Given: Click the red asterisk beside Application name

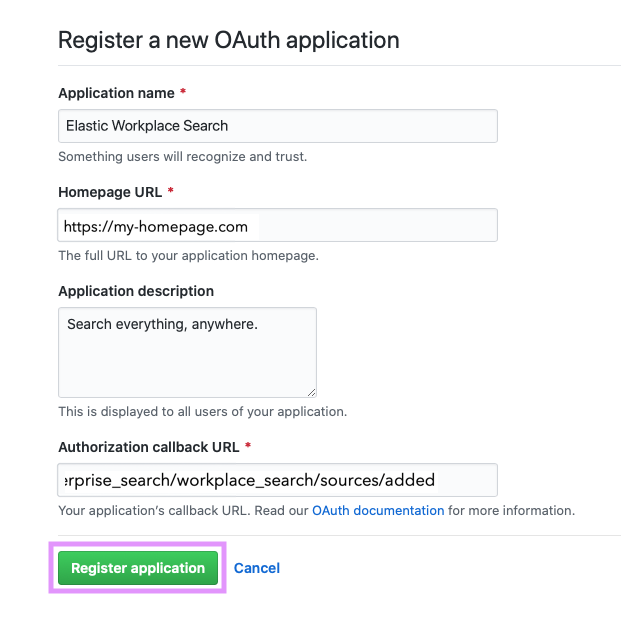Looking at the screenshot, I should coord(183,93).
